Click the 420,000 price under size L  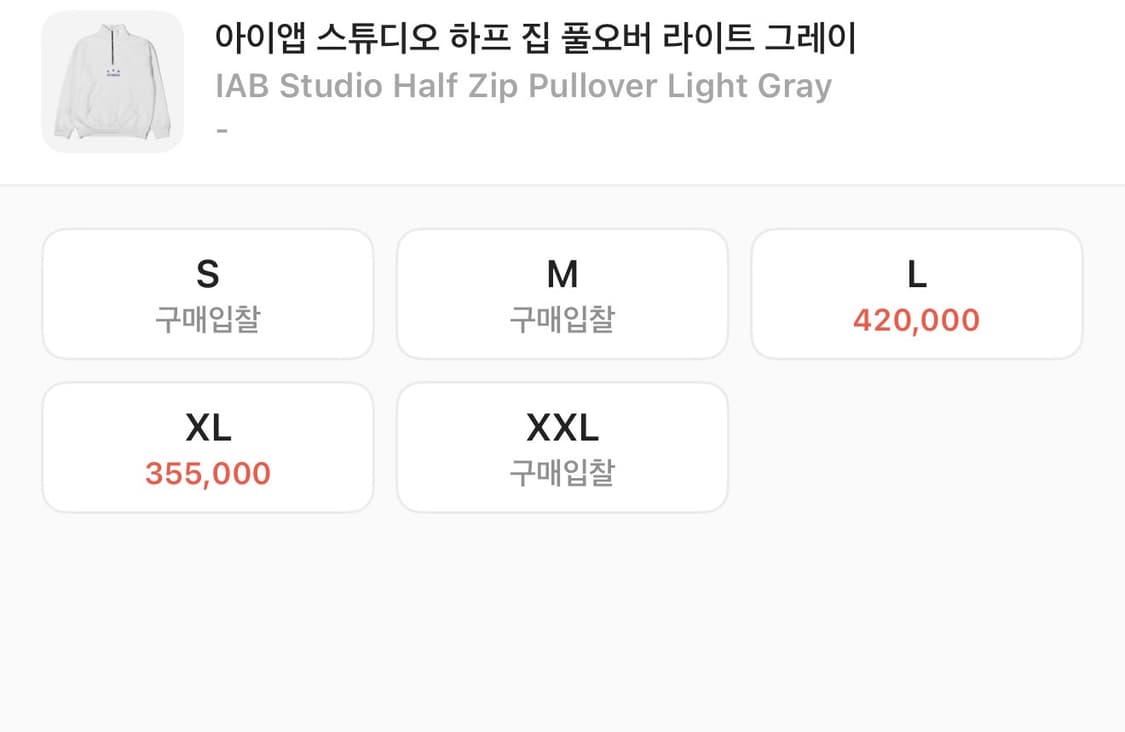[916, 320]
